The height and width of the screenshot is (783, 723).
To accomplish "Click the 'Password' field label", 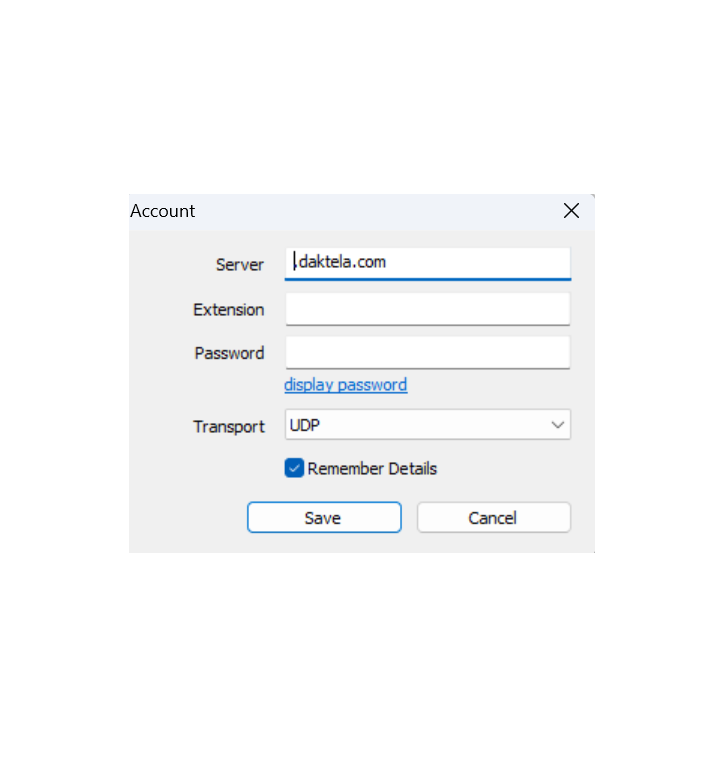I will 230,353.
